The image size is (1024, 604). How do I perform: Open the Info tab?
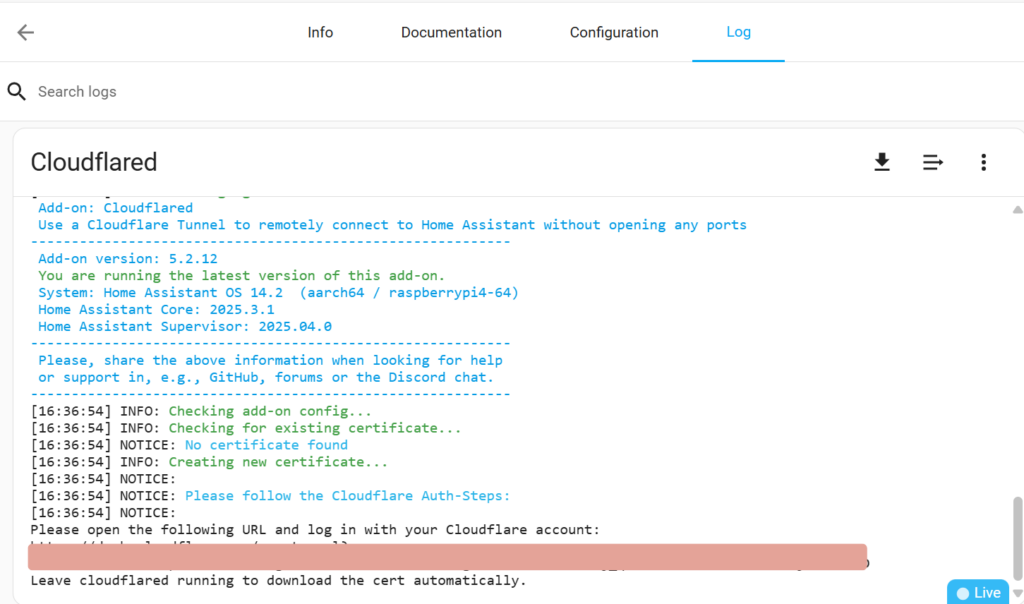[x=320, y=32]
